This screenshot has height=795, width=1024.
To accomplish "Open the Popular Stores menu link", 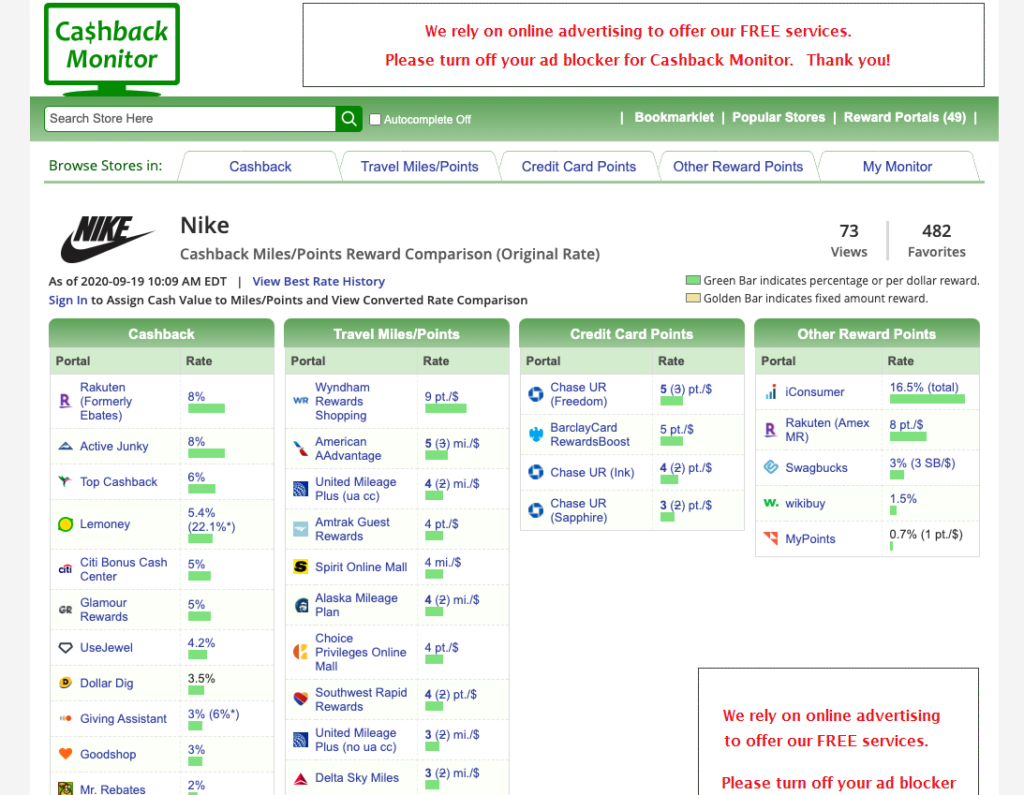I will coord(778,118).
